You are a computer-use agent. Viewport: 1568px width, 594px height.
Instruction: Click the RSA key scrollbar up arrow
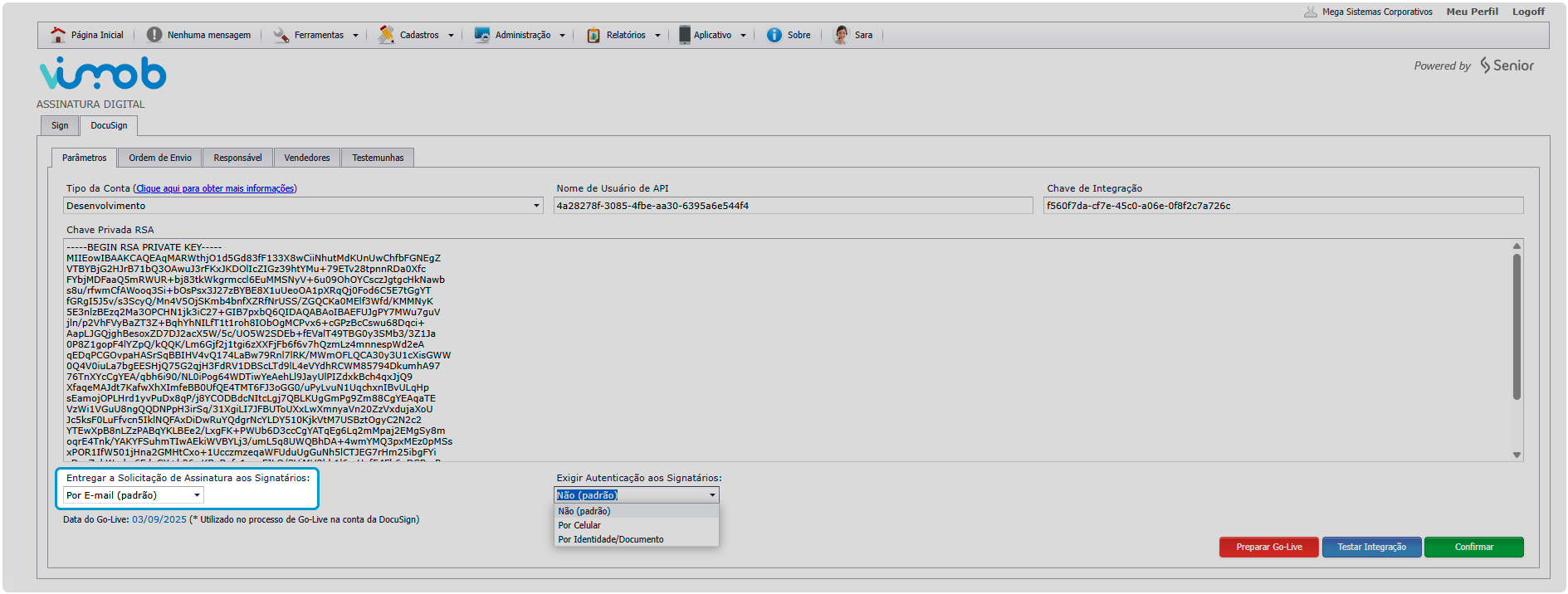pos(1517,246)
